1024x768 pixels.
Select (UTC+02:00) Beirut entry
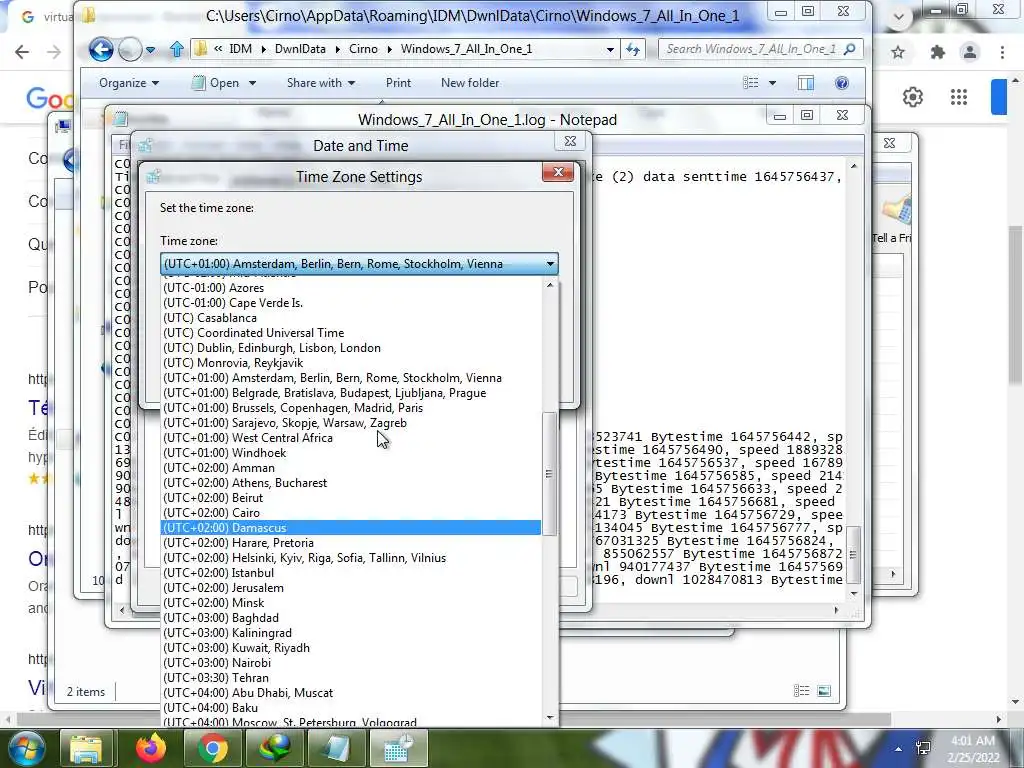click(x=351, y=498)
